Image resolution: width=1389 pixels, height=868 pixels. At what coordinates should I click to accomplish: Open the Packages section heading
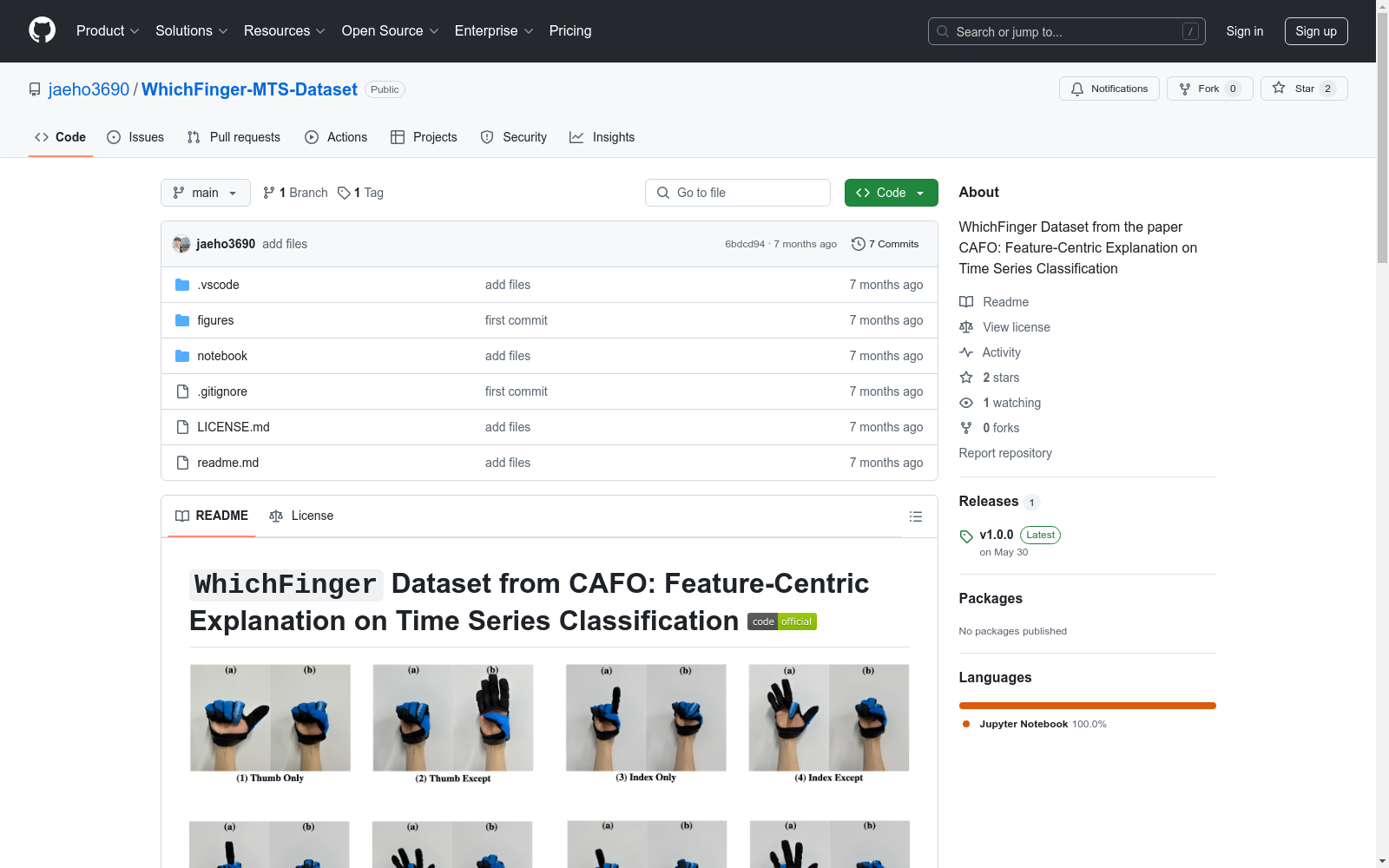[991, 599]
